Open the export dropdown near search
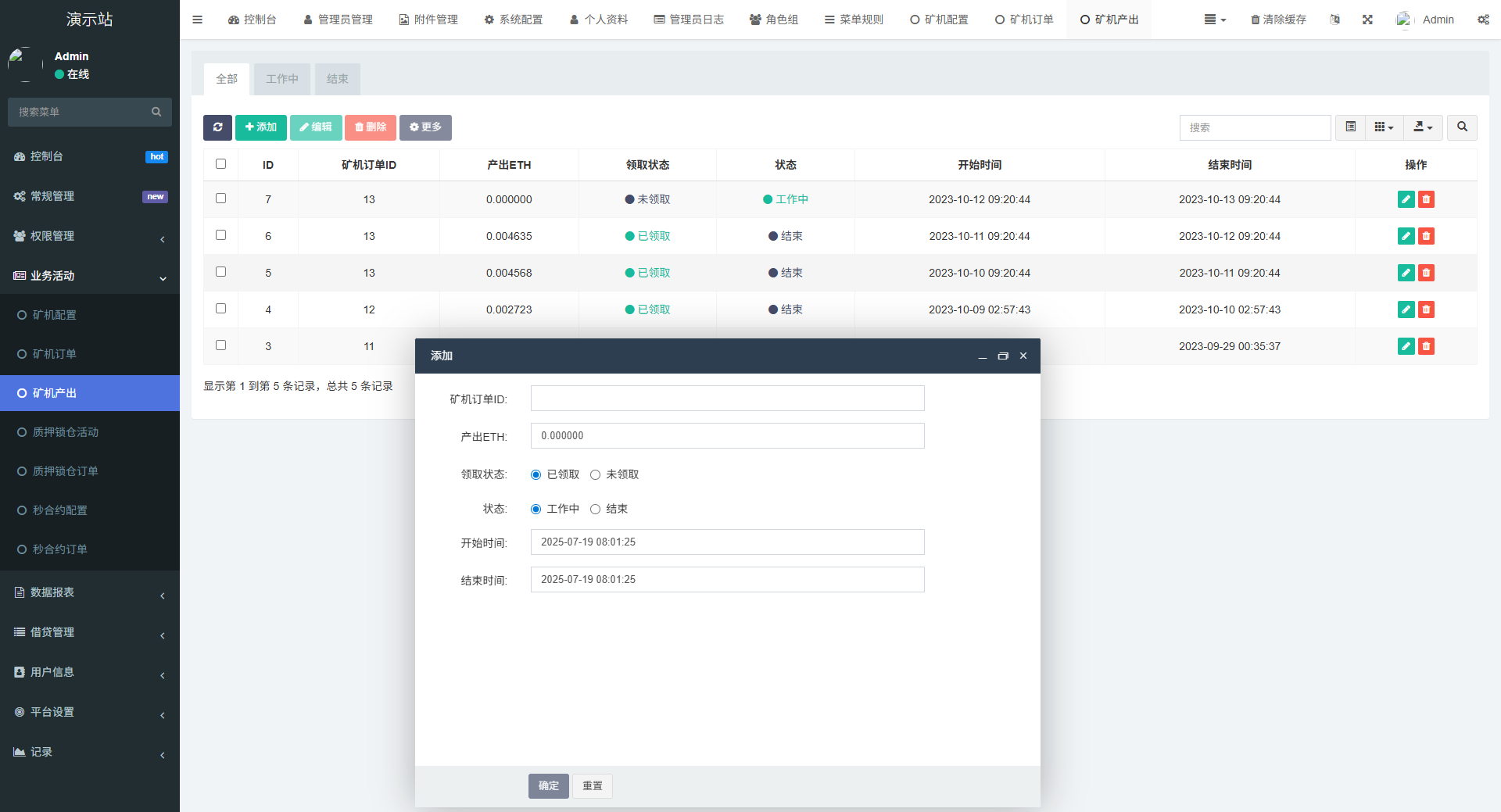Image resolution: width=1501 pixels, height=812 pixels. (1423, 127)
